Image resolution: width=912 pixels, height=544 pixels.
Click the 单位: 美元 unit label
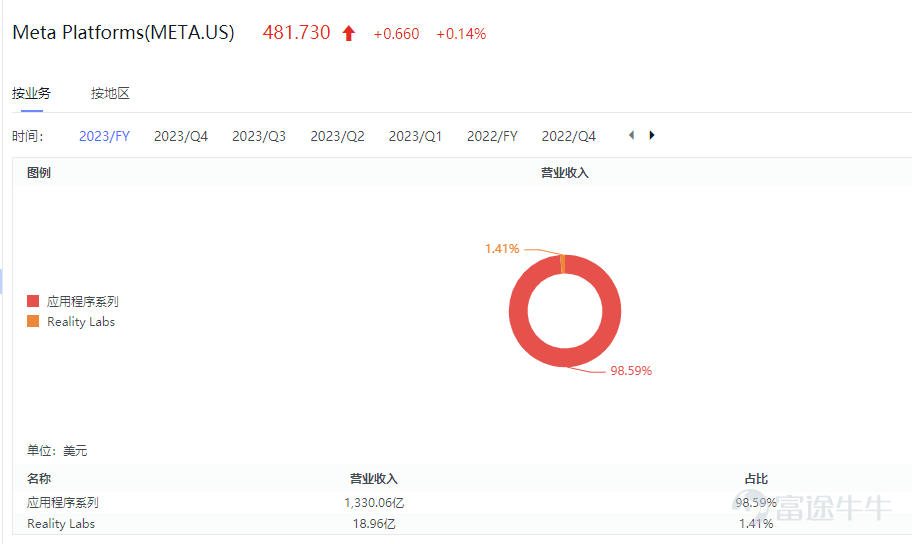click(x=57, y=450)
